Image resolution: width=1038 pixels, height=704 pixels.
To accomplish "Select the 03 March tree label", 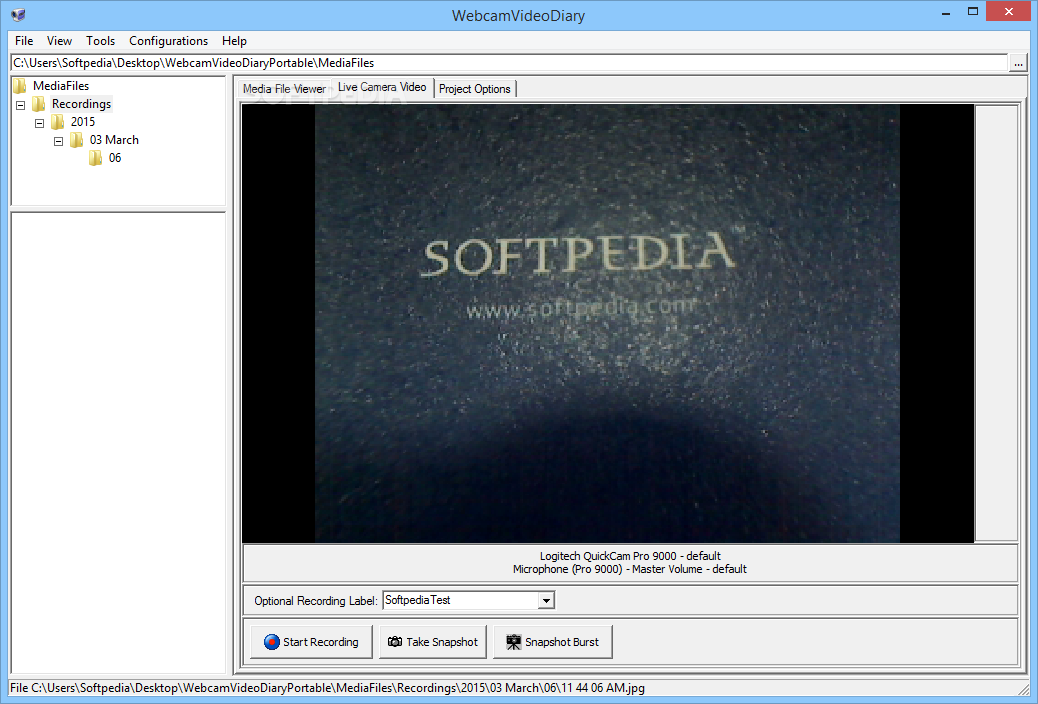I will [x=115, y=140].
